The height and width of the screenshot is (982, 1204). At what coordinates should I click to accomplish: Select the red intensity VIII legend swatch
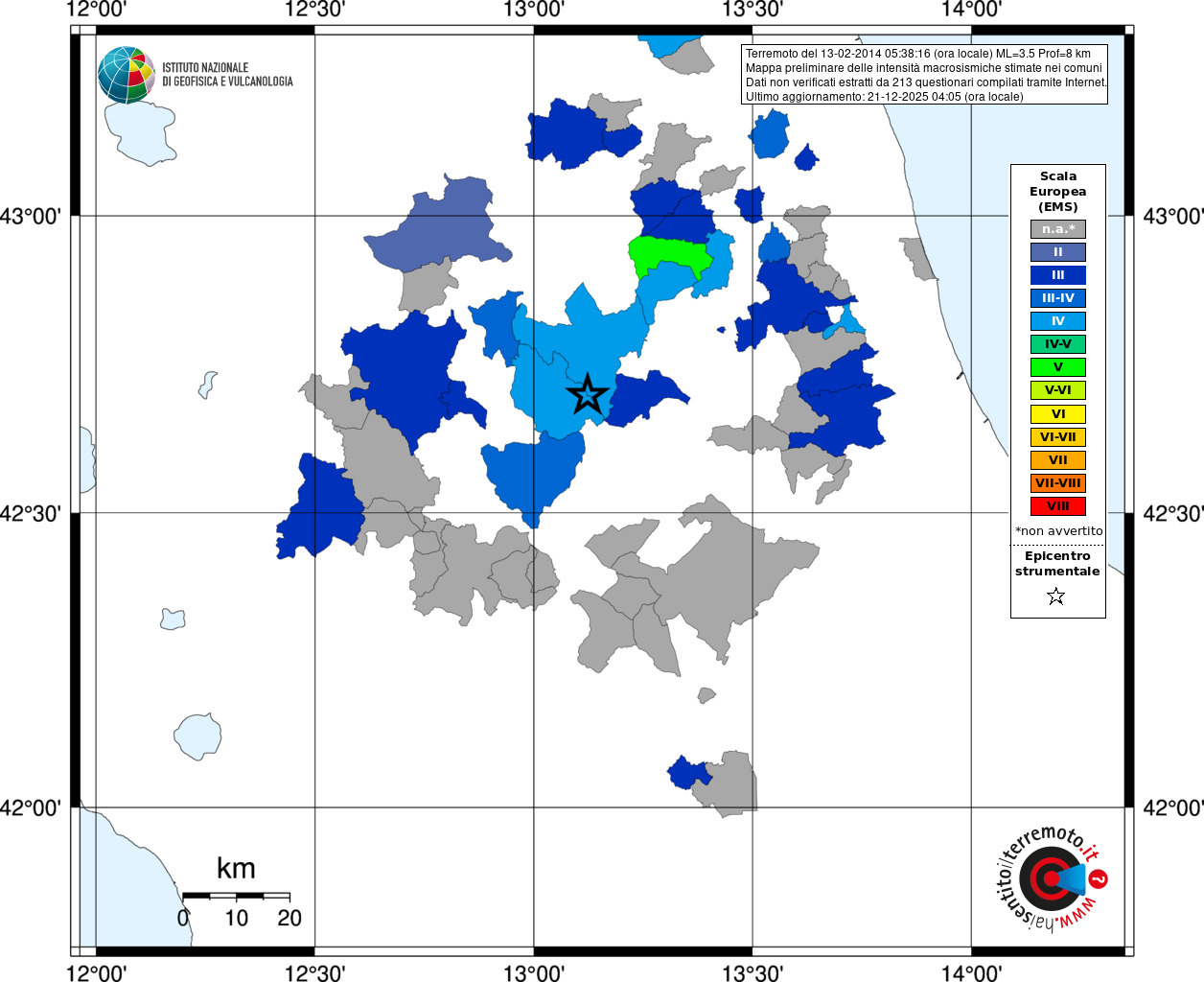click(1058, 506)
